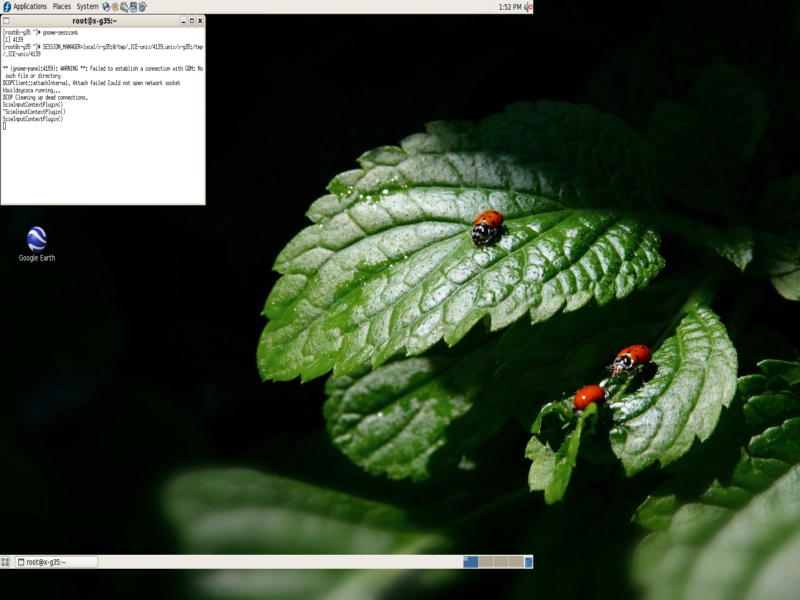Click the third launcher icon in top panel

coord(124,7)
